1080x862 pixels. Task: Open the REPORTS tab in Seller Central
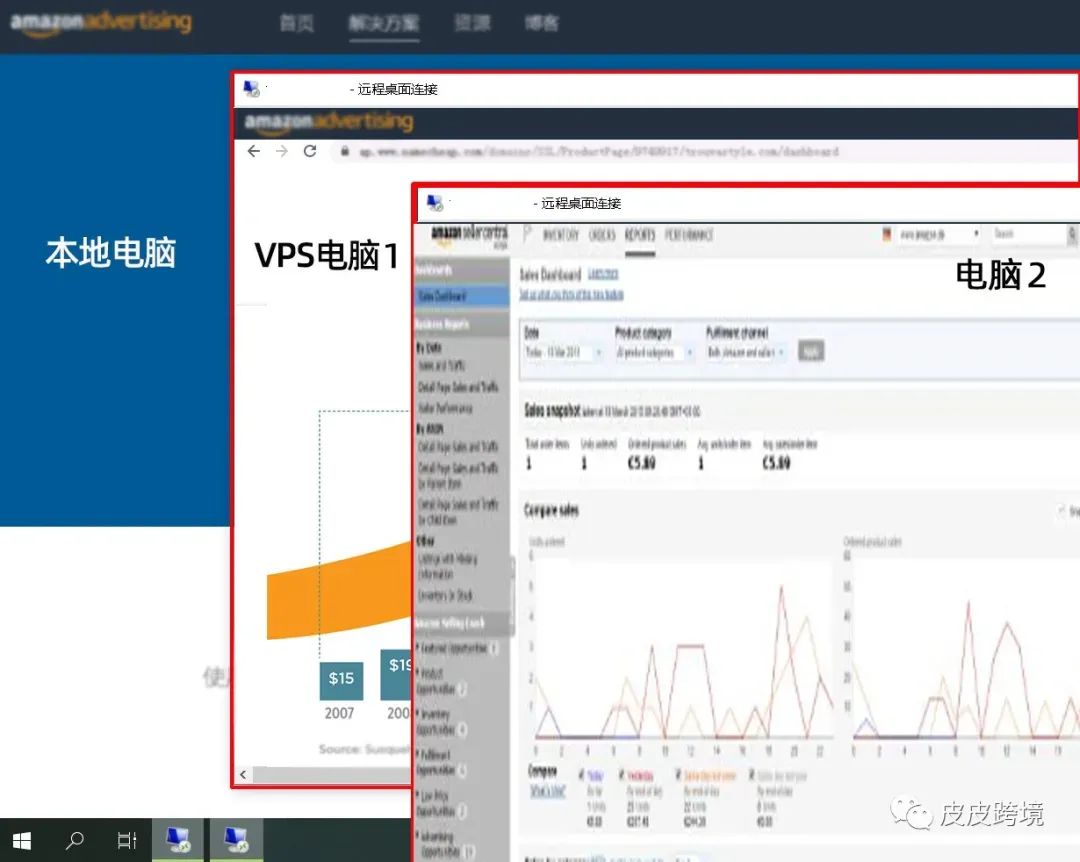pos(640,235)
